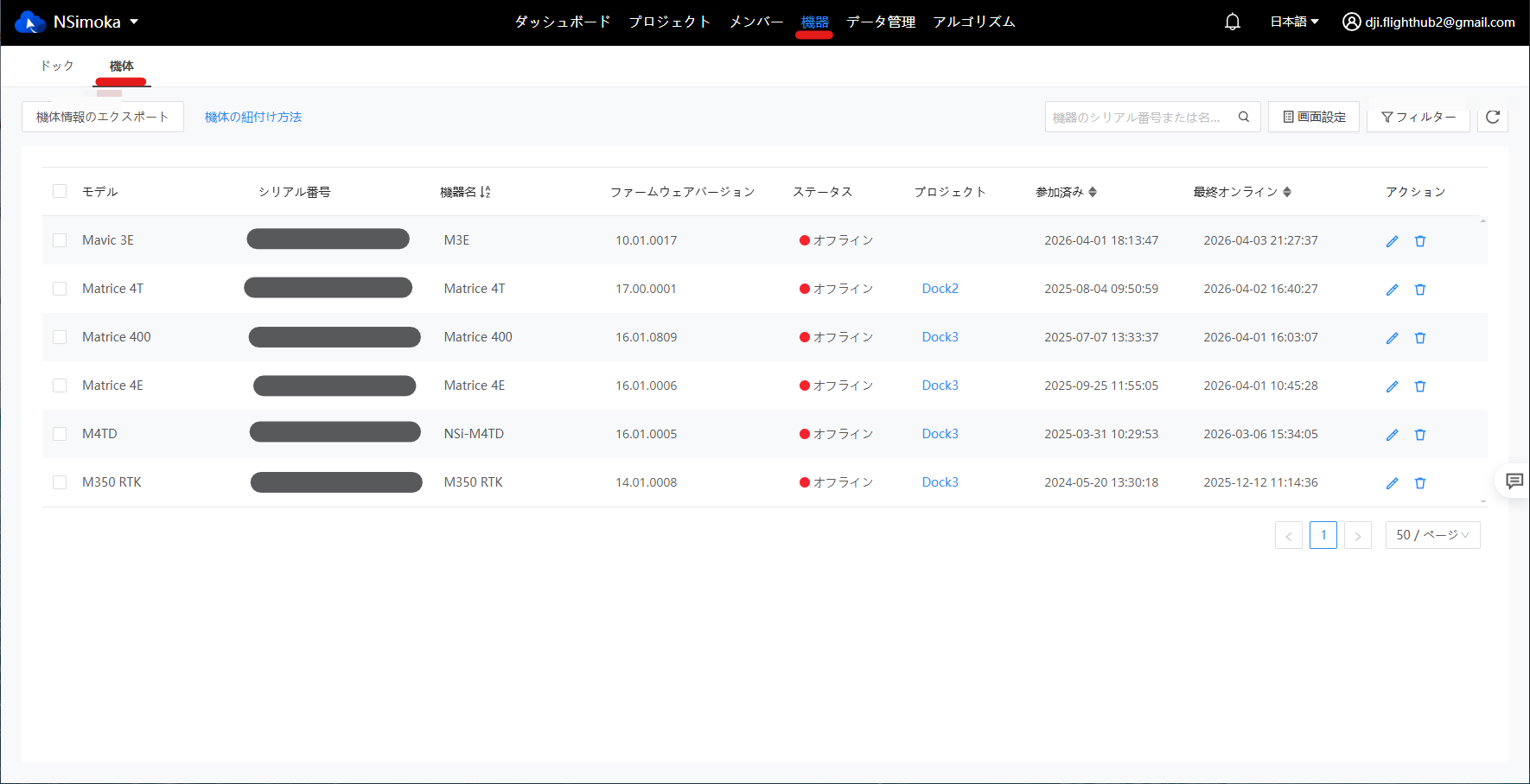Click edit pencil for Mavic 3E row
1530x784 pixels.
1392,241
